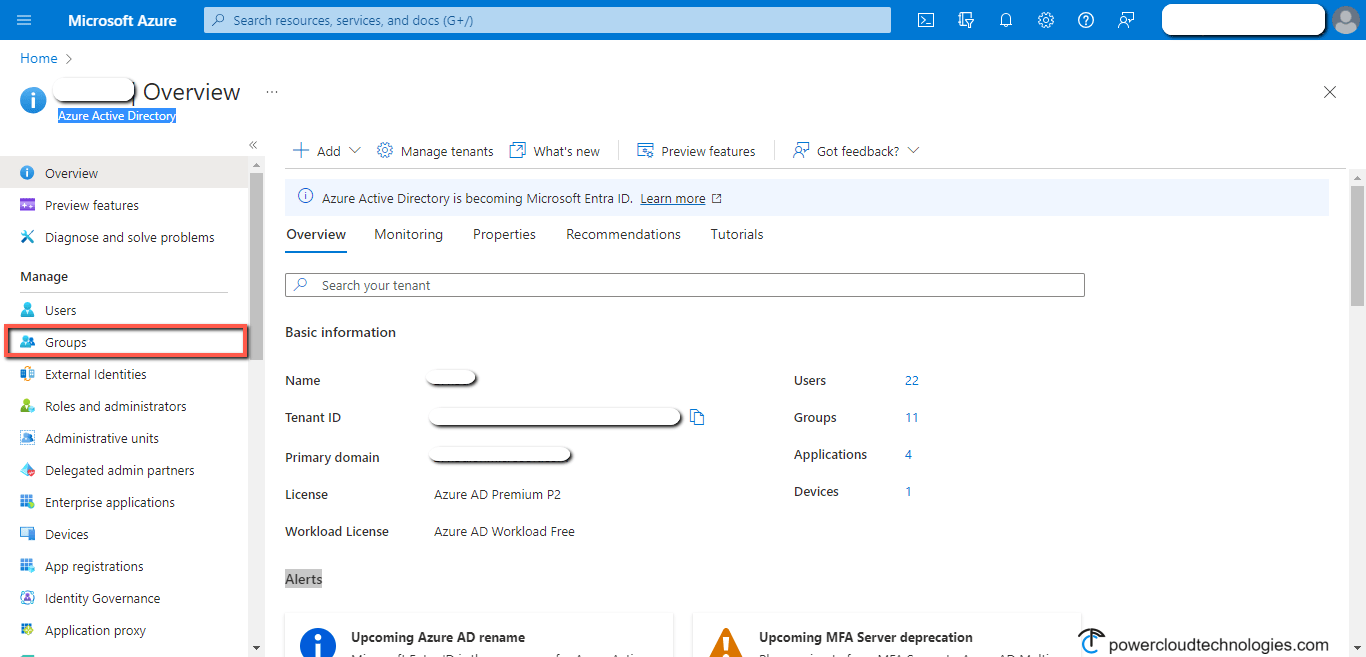Open Preview features in toolbar

tap(696, 151)
